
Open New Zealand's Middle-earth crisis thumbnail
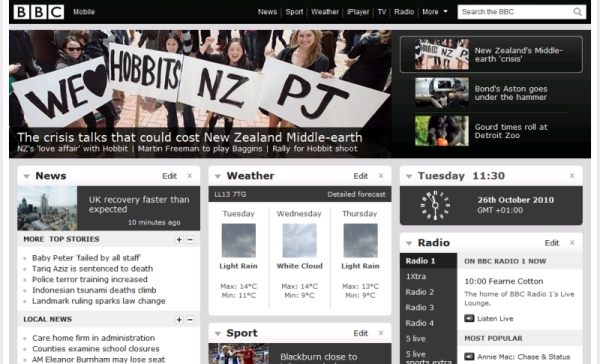tap(442, 54)
